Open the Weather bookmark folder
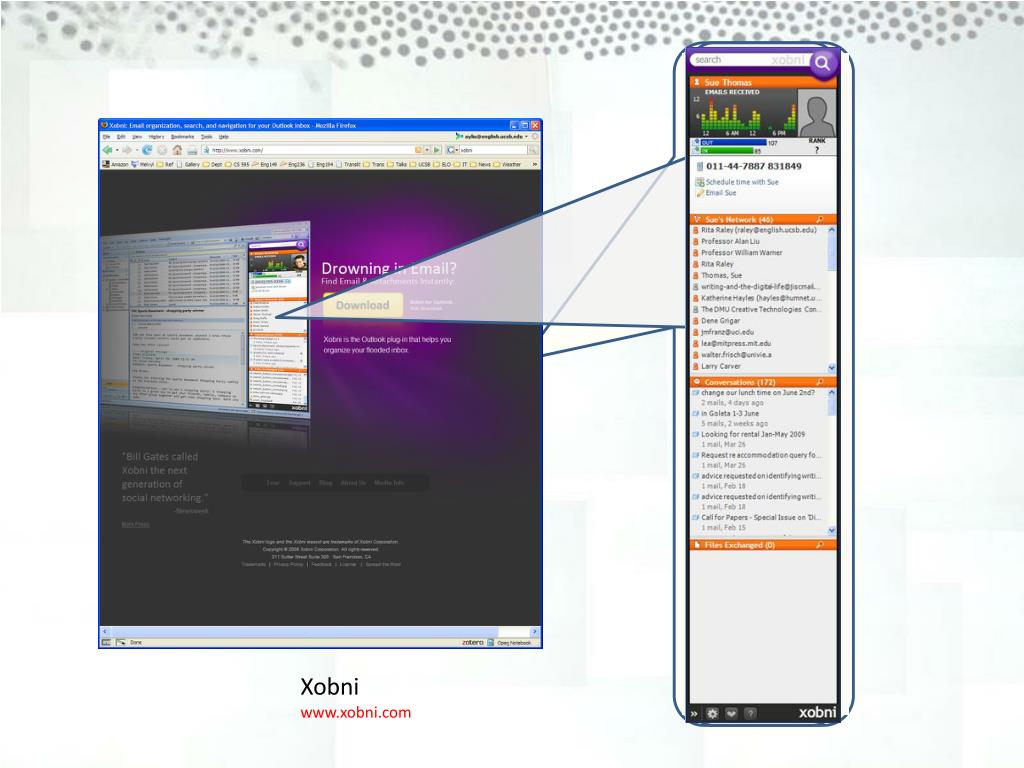 point(507,165)
